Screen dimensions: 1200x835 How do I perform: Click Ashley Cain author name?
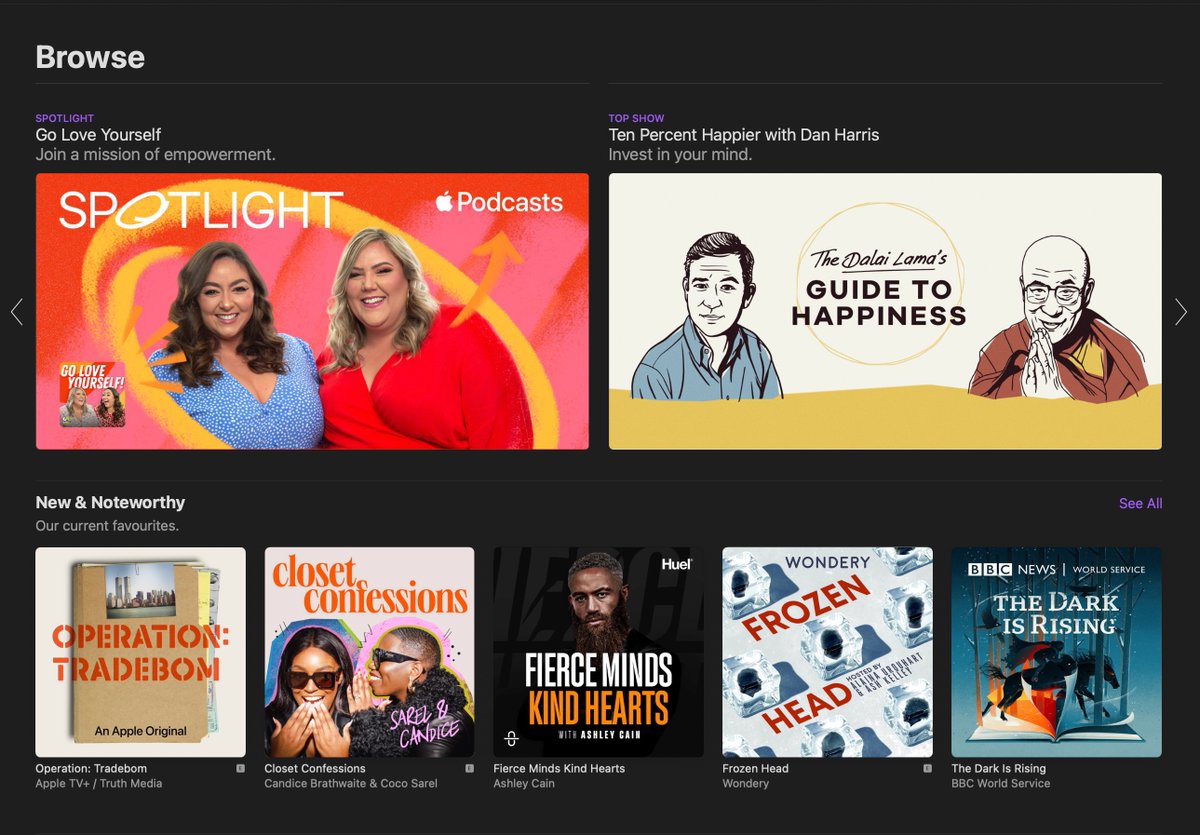[524, 784]
